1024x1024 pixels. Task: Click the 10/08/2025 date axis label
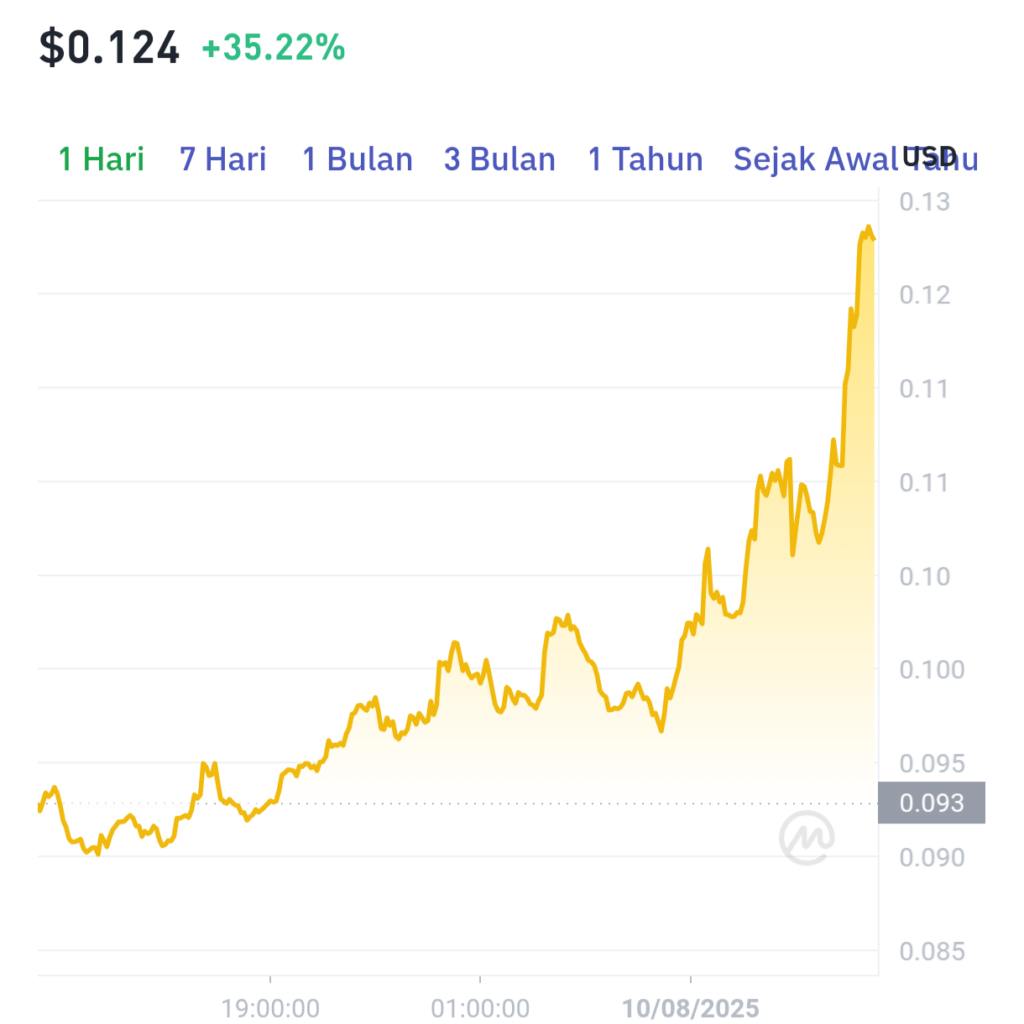coord(690,1008)
